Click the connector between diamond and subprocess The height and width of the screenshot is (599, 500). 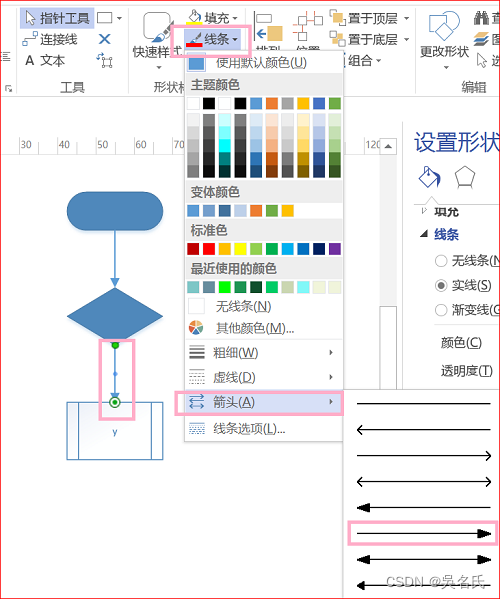(115, 374)
